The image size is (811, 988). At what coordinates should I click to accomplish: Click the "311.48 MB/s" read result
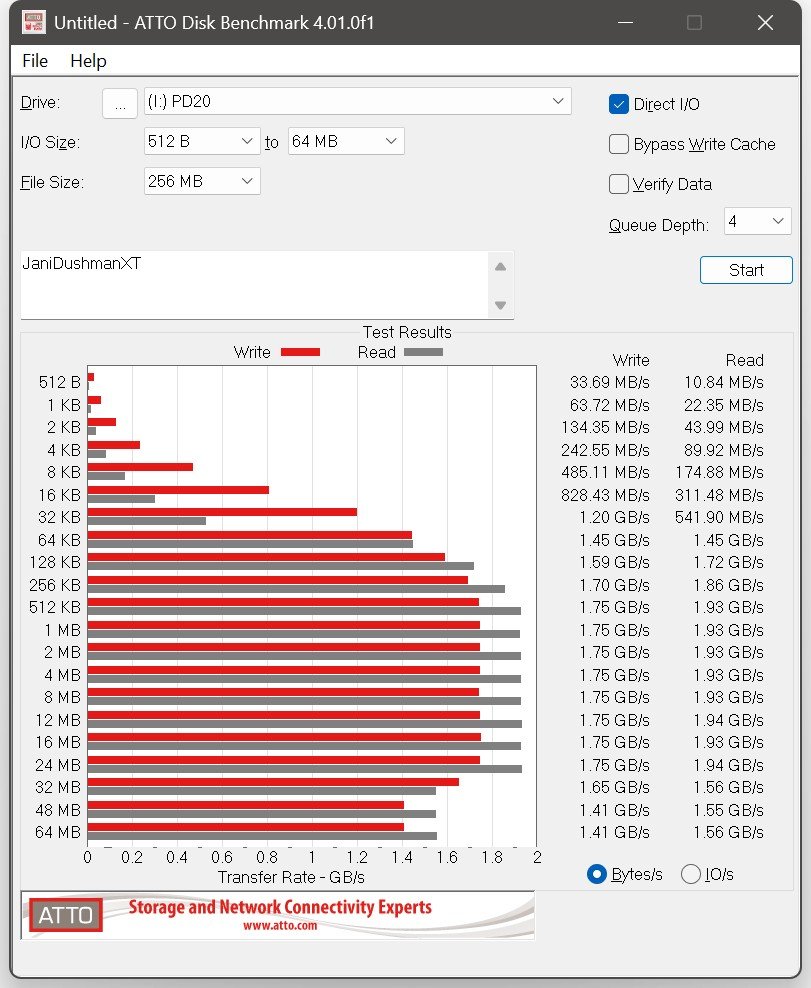[x=719, y=495]
